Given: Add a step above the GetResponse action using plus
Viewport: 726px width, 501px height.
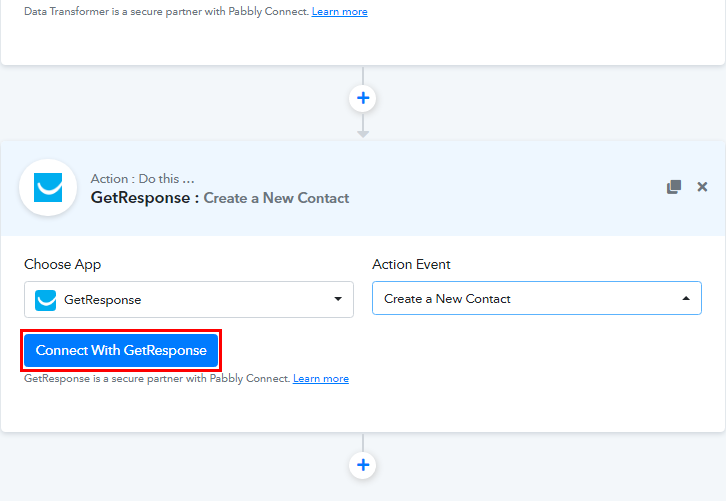Looking at the screenshot, I should coord(363,98).
